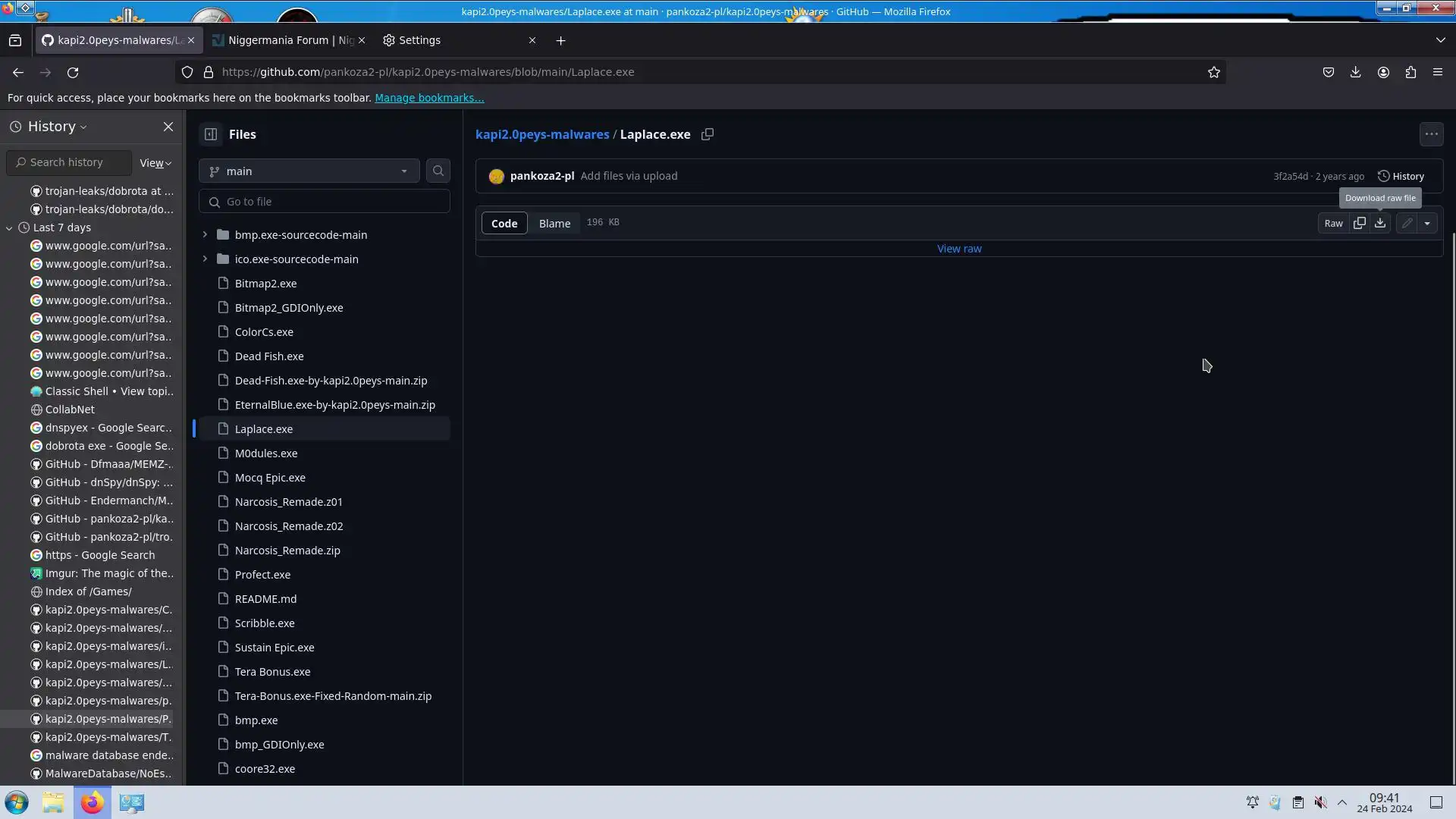Collapse the Last 7 days history group

point(10,227)
